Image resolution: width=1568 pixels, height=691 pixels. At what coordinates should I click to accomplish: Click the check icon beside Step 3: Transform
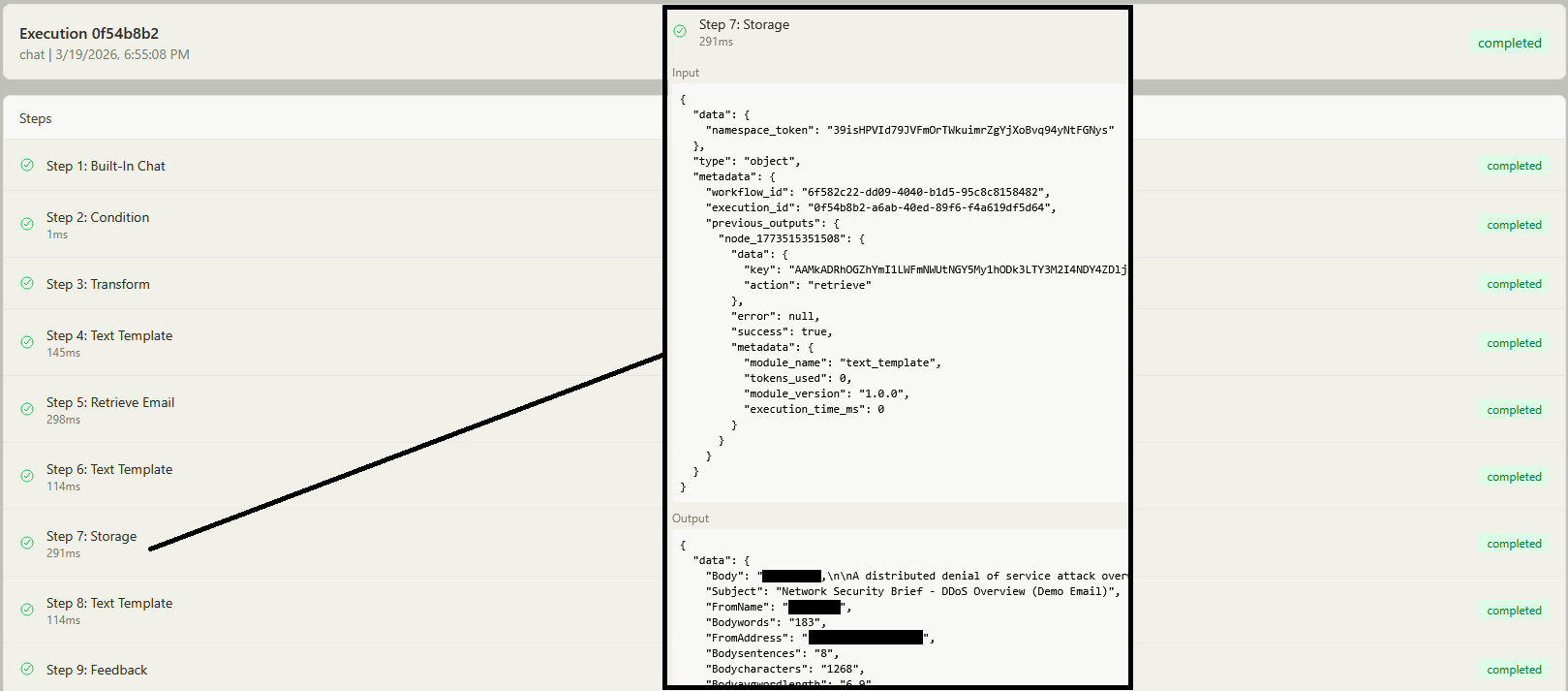coord(27,283)
